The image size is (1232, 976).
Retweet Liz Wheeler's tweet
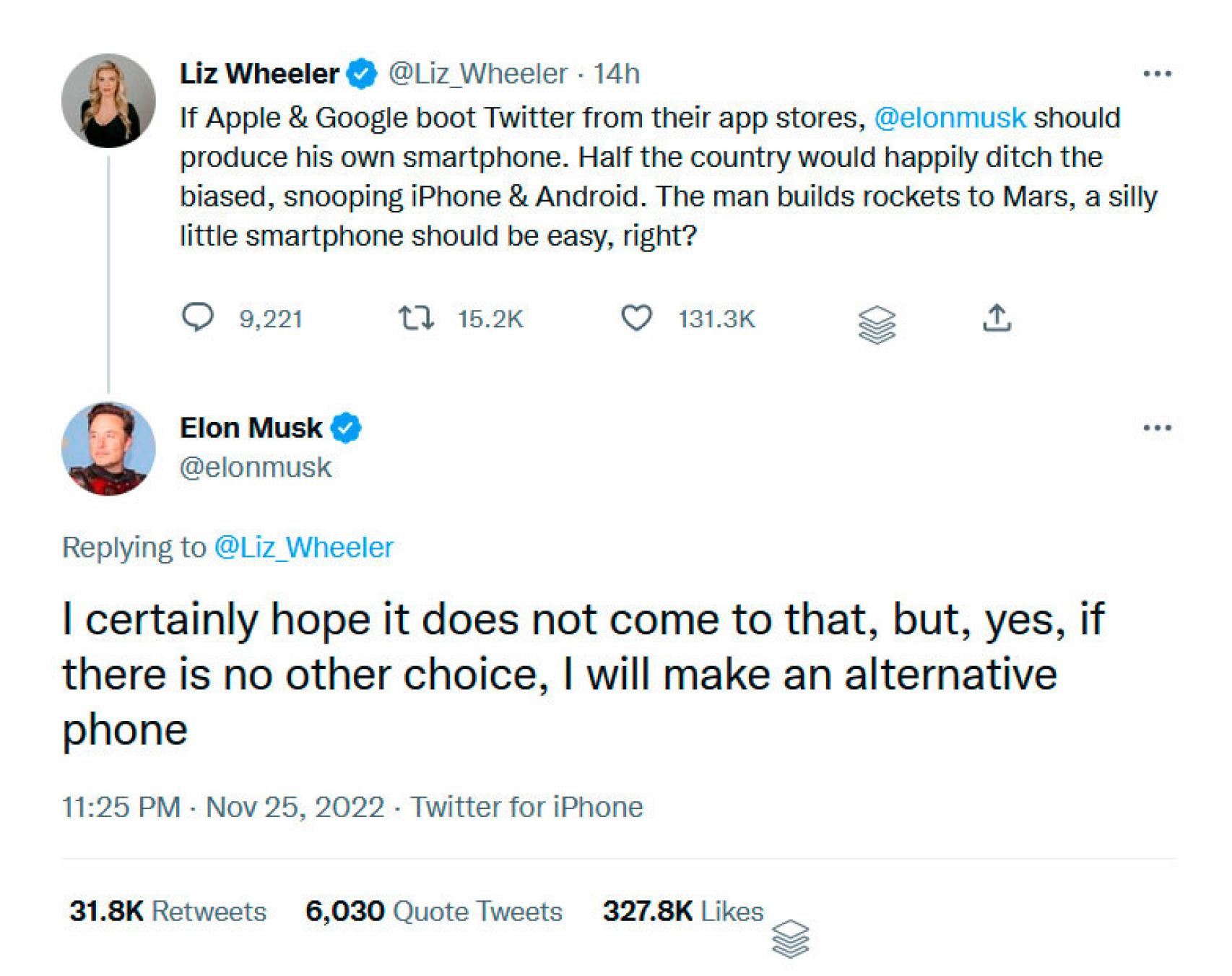click(x=416, y=318)
